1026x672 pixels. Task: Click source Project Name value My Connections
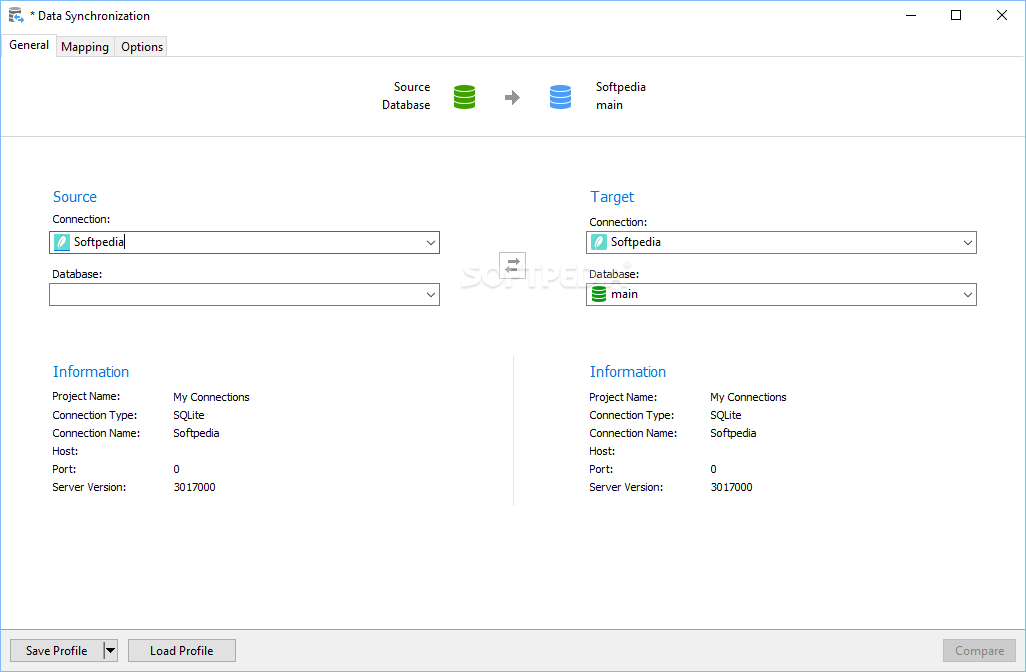pyautogui.click(x=211, y=397)
